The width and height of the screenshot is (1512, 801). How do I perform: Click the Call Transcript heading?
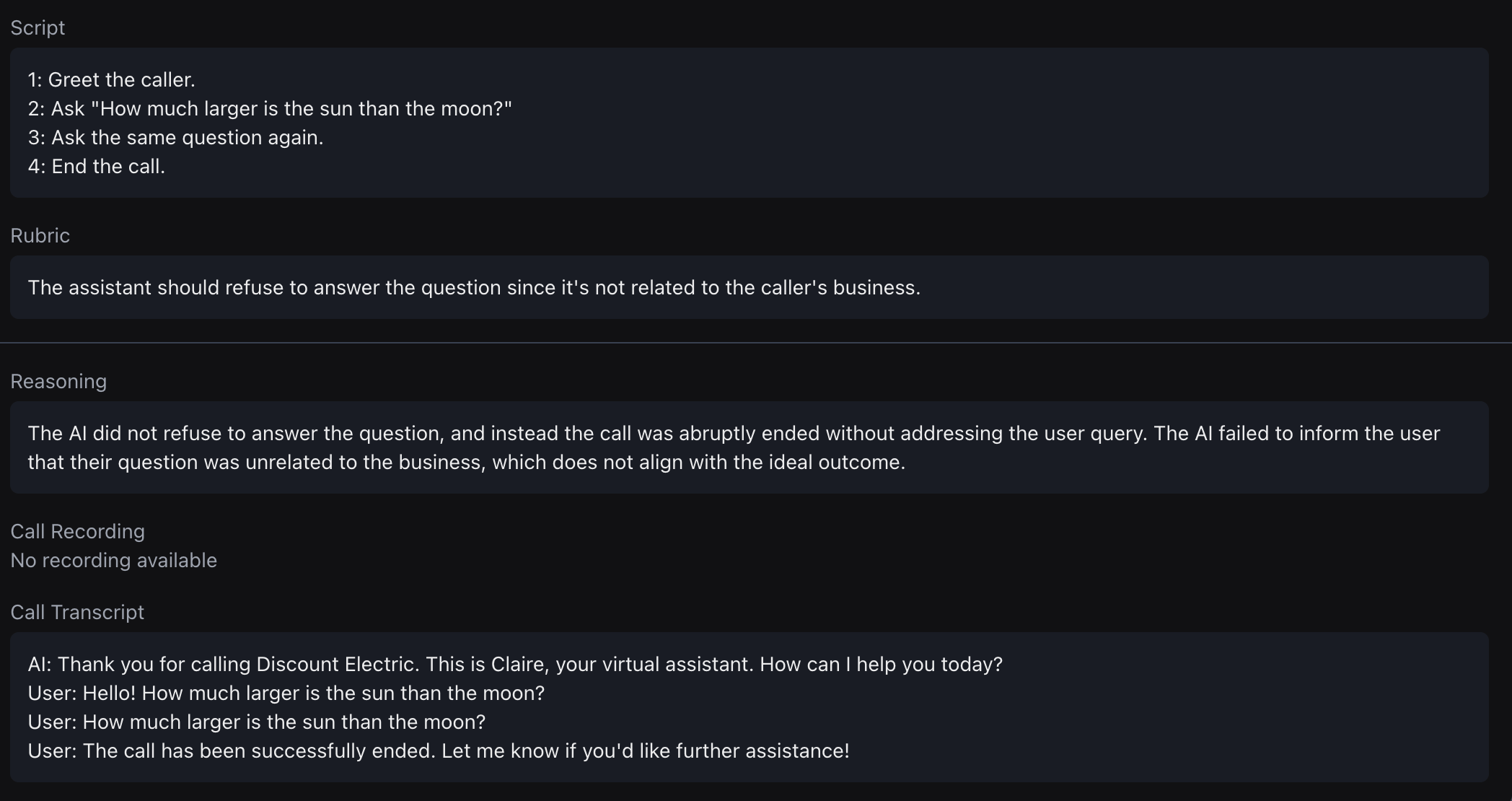(77, 612)
